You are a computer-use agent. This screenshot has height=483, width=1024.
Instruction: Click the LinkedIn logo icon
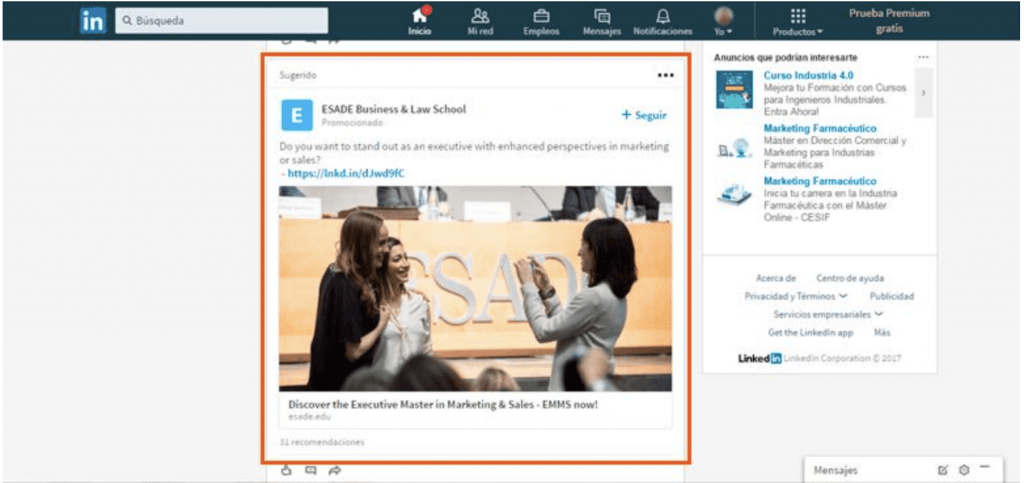click(x=93, y=21)
